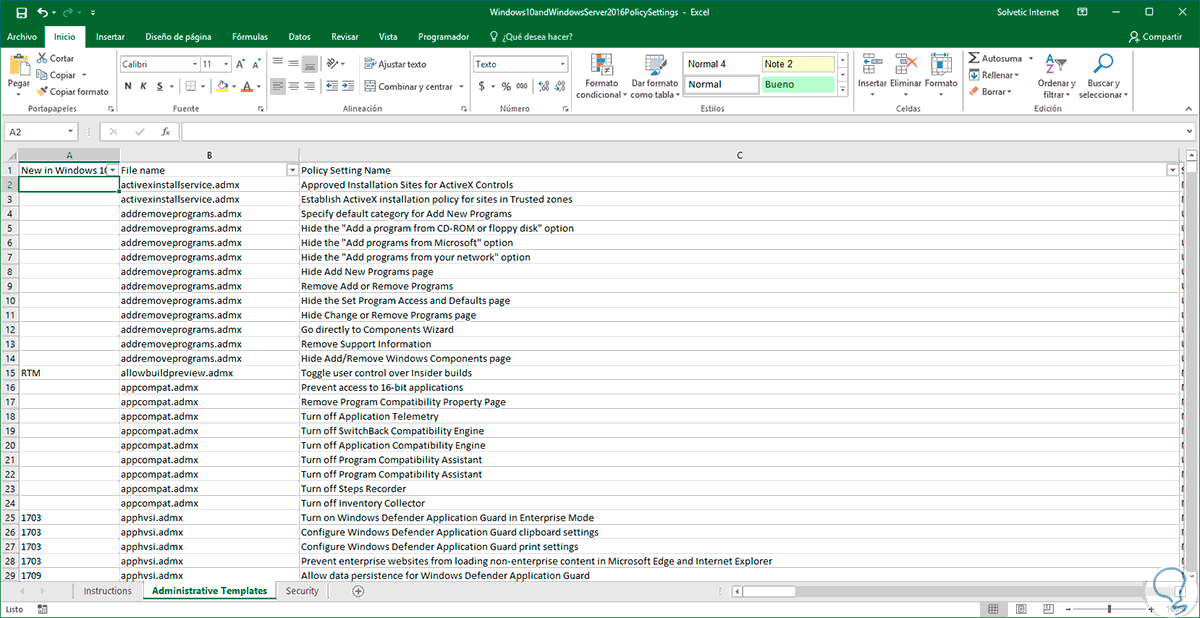Image resolution: width=1200 pixels, height=618 pixels.
Task: Decrease decimal places
Action: (559, 86)
